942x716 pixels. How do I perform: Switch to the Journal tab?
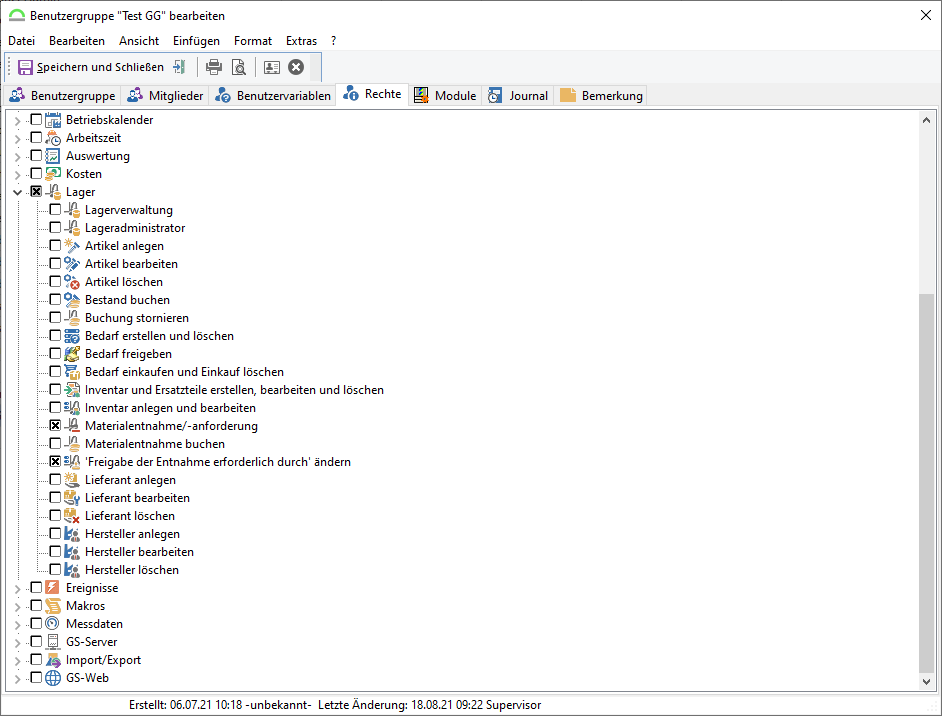coord(518,96)
